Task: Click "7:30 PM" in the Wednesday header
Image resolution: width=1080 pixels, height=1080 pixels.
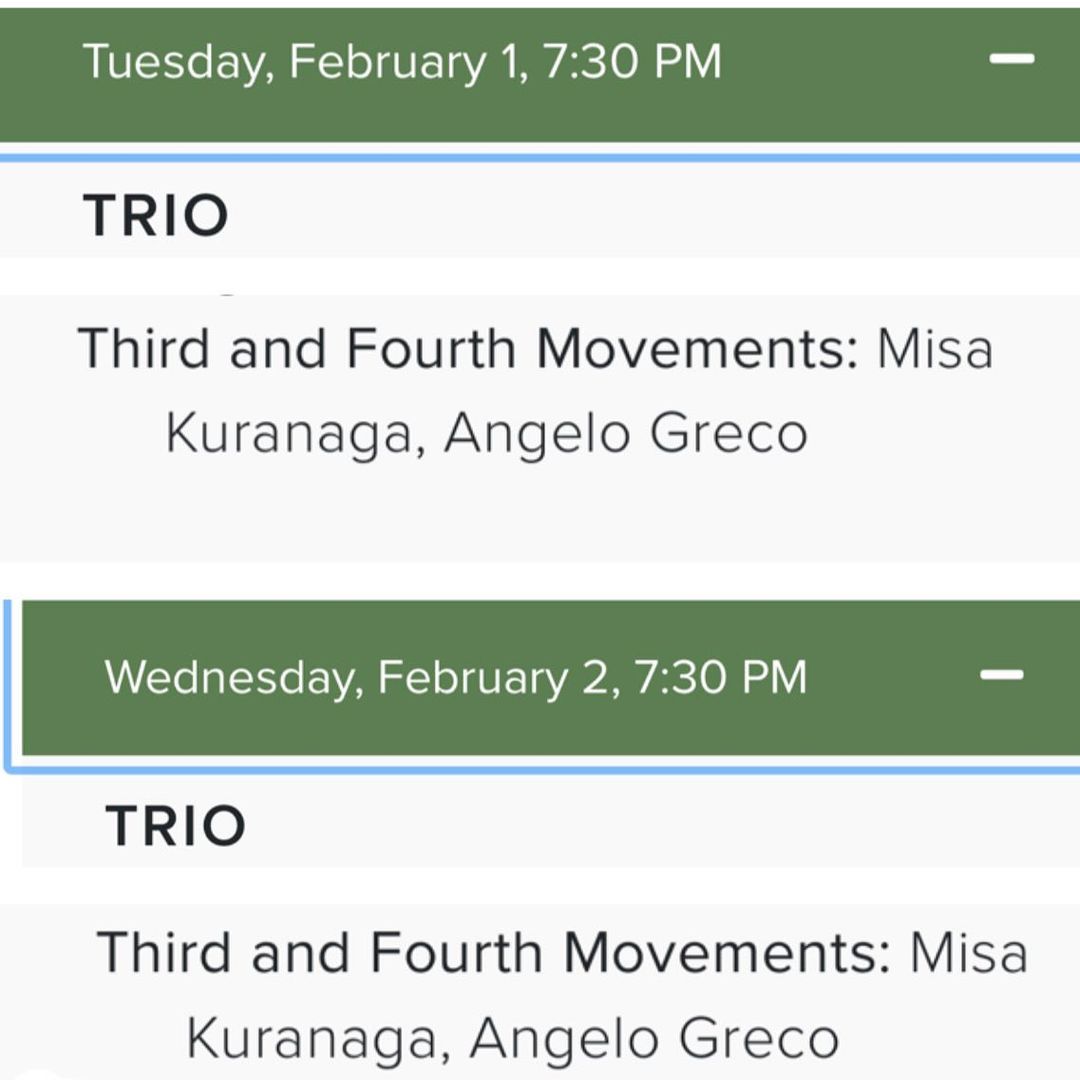Action: point(719,678)
